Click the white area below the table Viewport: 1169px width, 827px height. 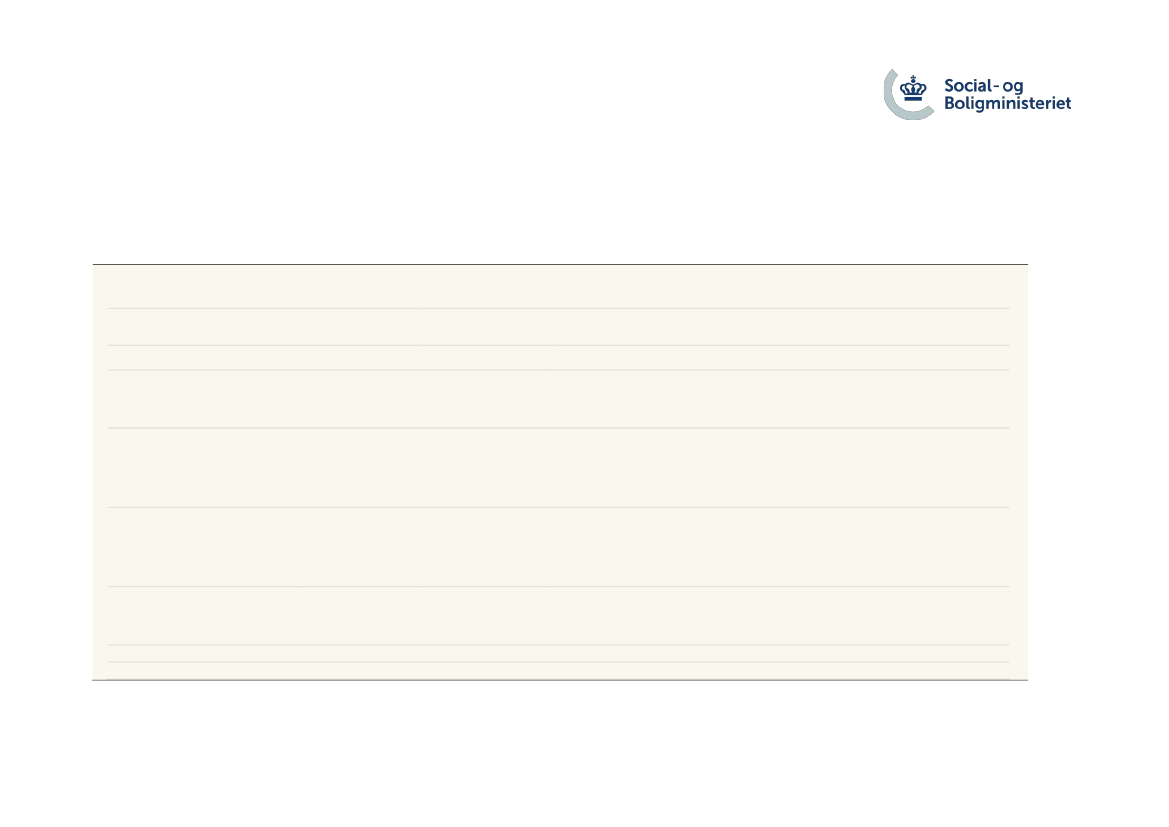tap(560, 753)
